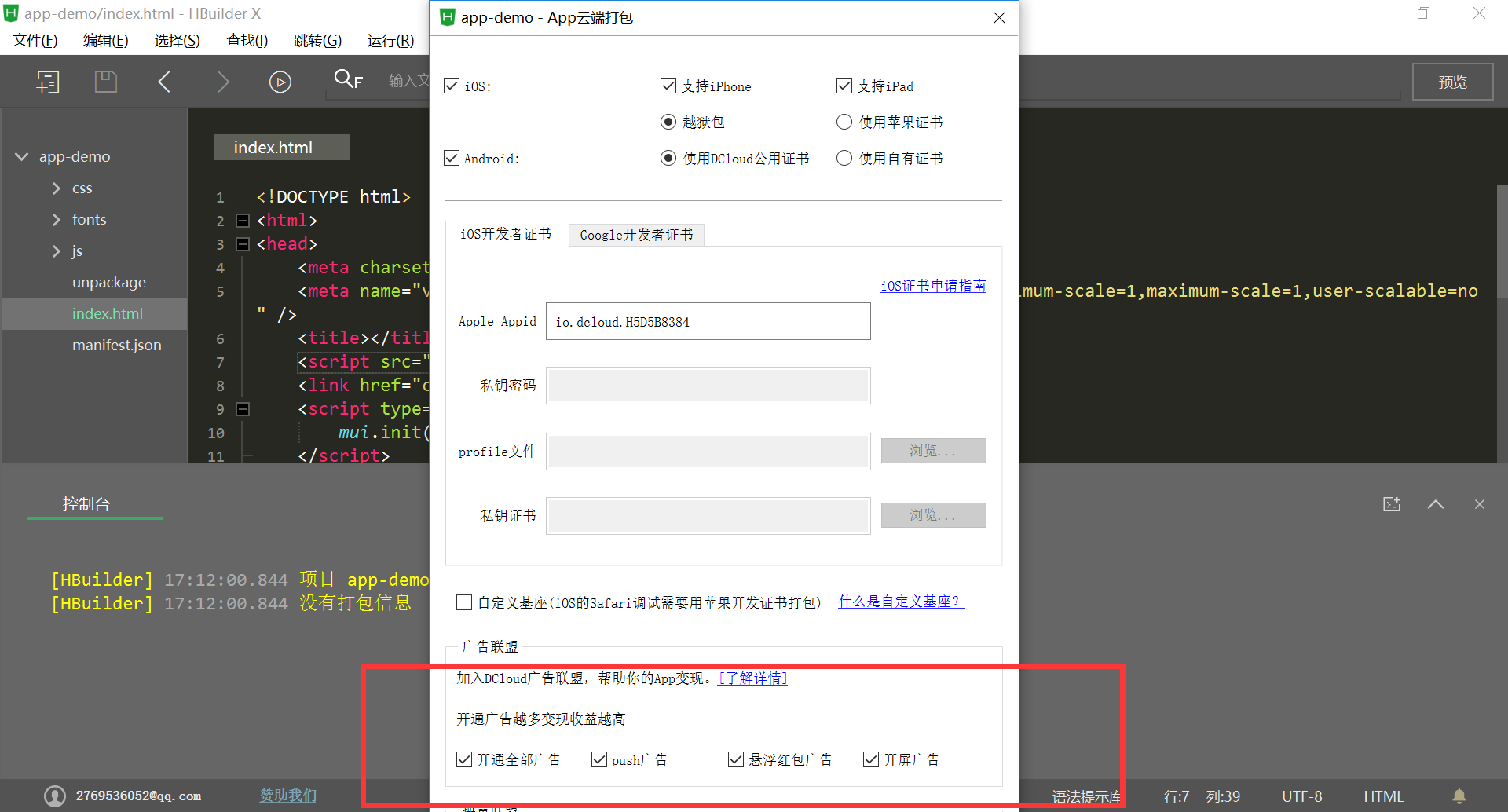Image resolution: width=1508 pixels, height=812 pixels.
Task: Enable 自定义基座 checkbox
Action: tap(464, 602)
